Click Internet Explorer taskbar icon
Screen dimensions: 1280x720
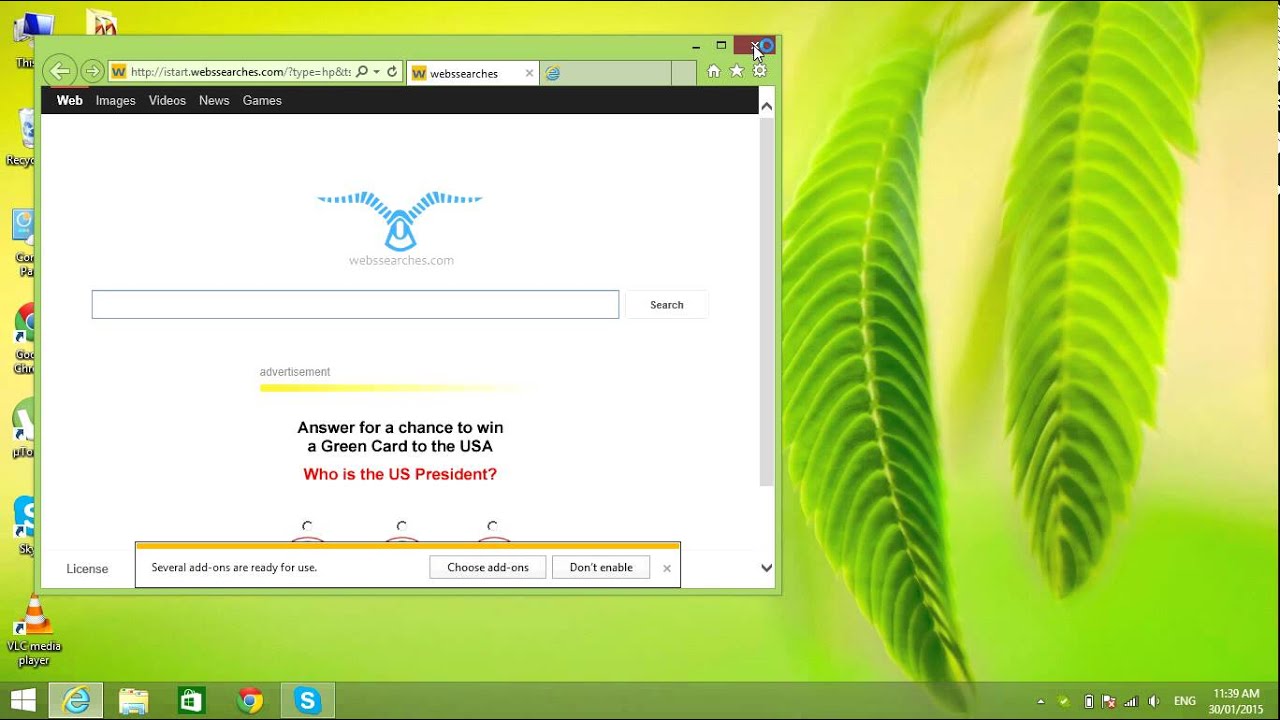coord(76,701)
